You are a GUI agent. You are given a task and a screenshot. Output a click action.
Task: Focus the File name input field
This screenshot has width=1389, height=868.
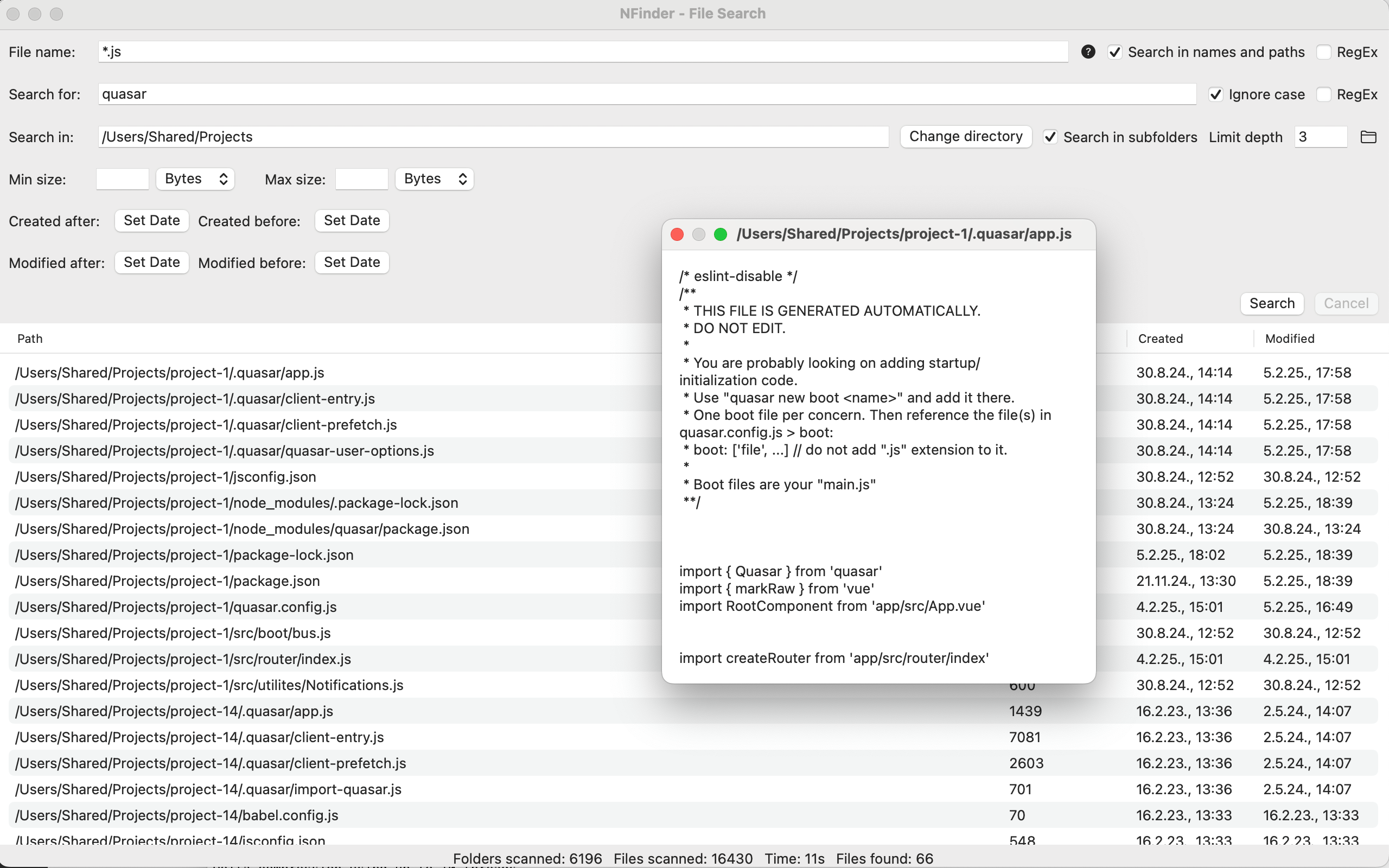[x=583, y=52]
